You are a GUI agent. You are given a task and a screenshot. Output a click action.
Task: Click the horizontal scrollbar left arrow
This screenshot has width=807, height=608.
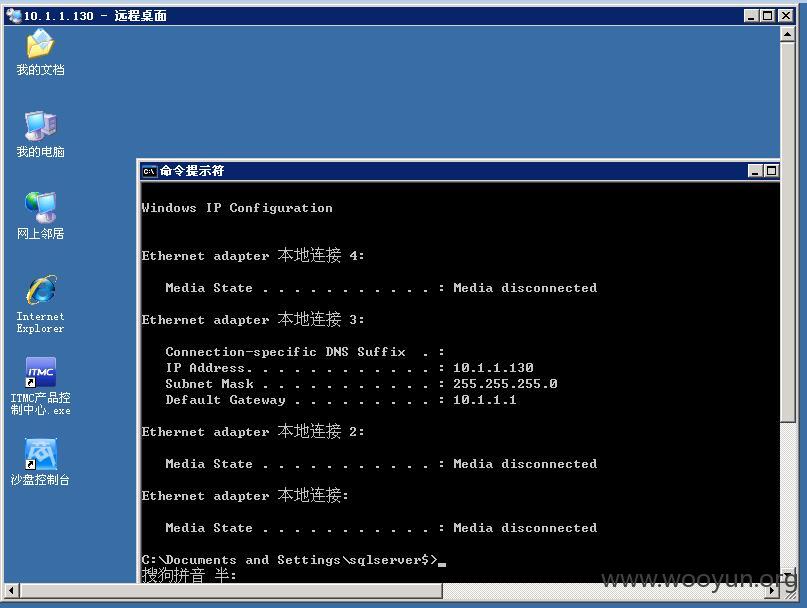(11, 590)
